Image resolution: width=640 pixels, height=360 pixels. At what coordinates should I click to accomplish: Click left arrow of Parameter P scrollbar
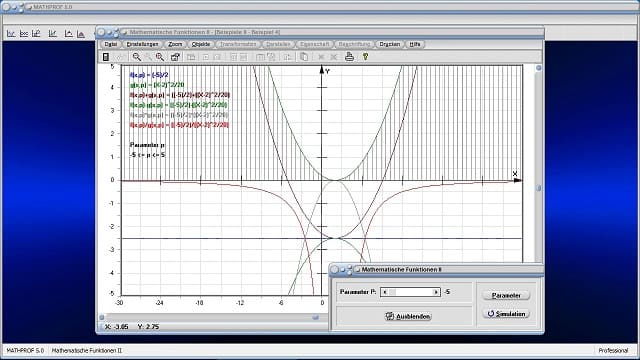384,292
